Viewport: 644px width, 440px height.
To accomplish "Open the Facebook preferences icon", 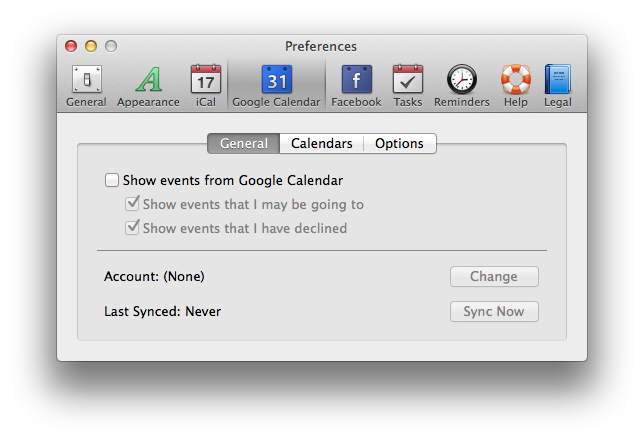I will [x=356, y=80].
